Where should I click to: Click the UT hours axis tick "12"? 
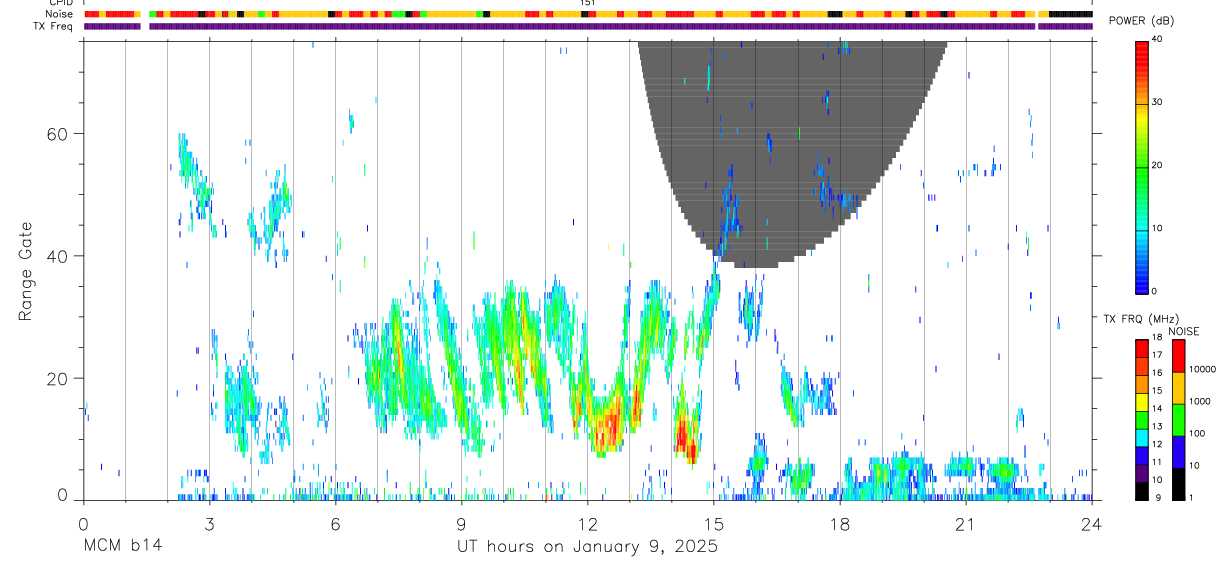[587, 523]
